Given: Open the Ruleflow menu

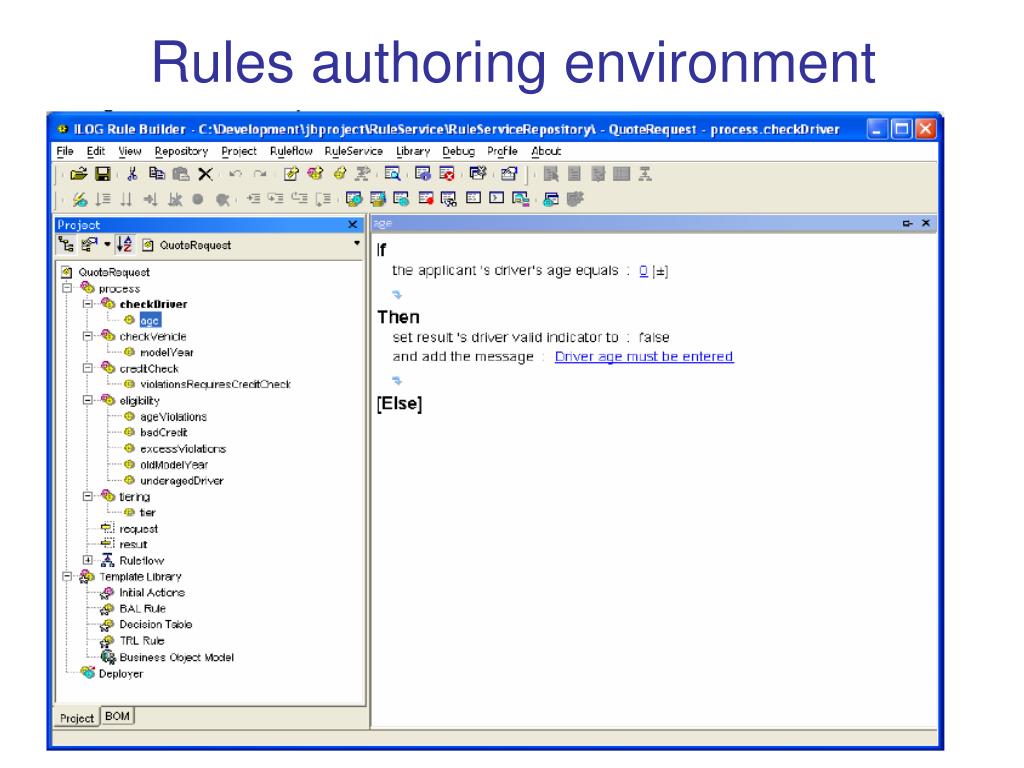Looking at the screenshot, I should tap(291, 151).
